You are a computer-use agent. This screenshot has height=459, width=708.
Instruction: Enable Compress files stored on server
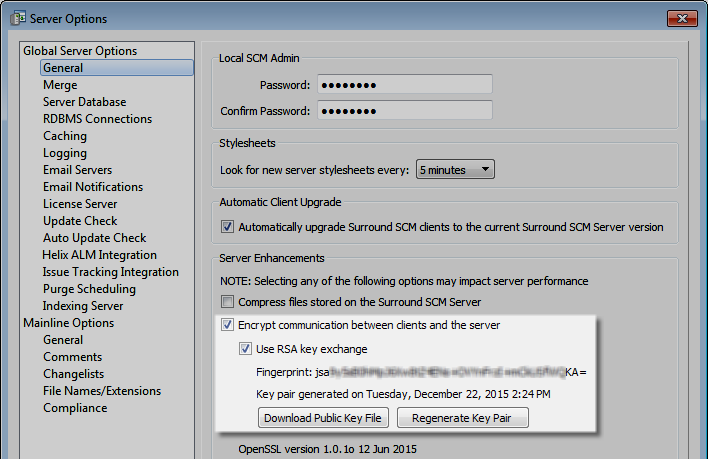(227, 301)
